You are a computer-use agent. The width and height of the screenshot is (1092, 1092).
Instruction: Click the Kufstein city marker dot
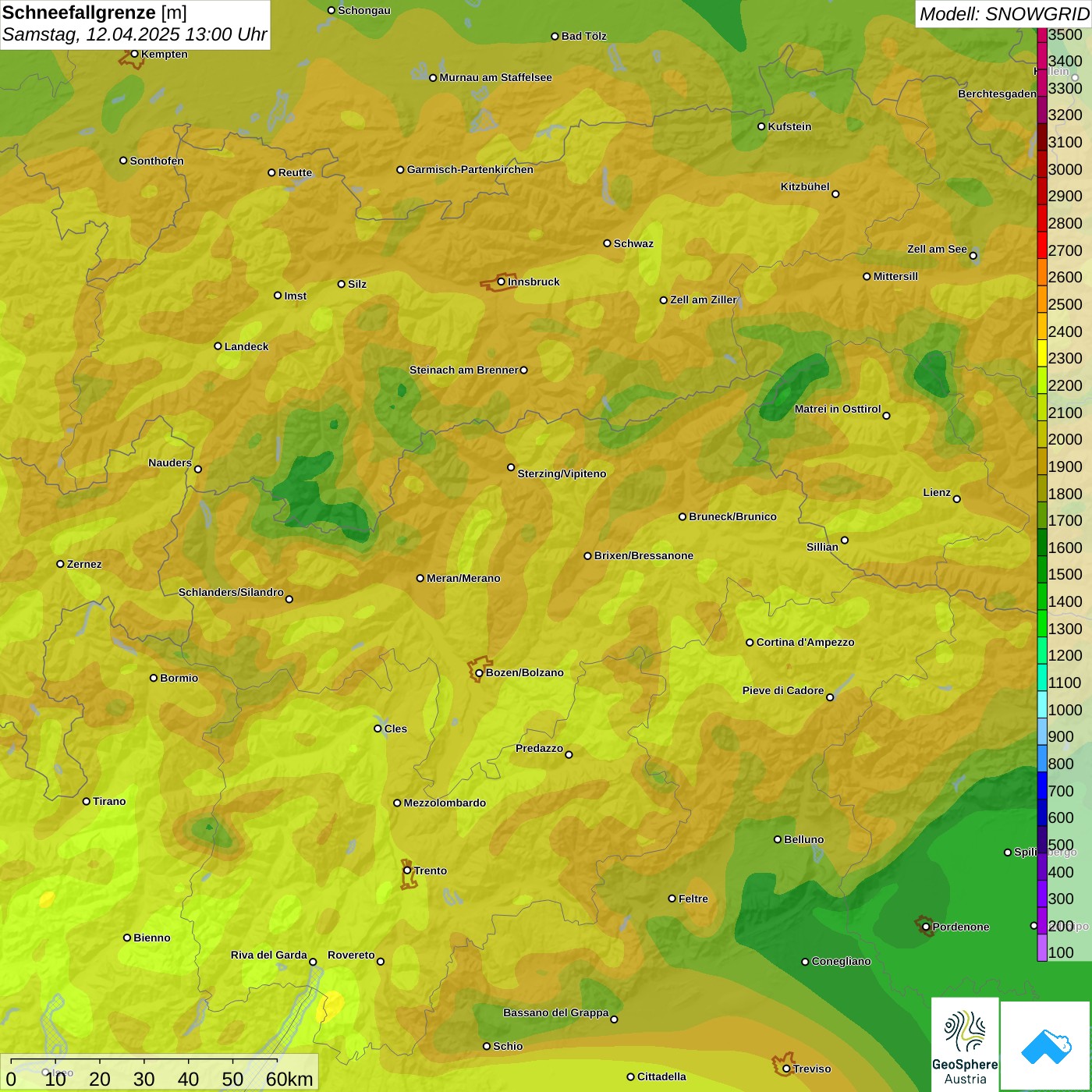(x=761, y=126)
